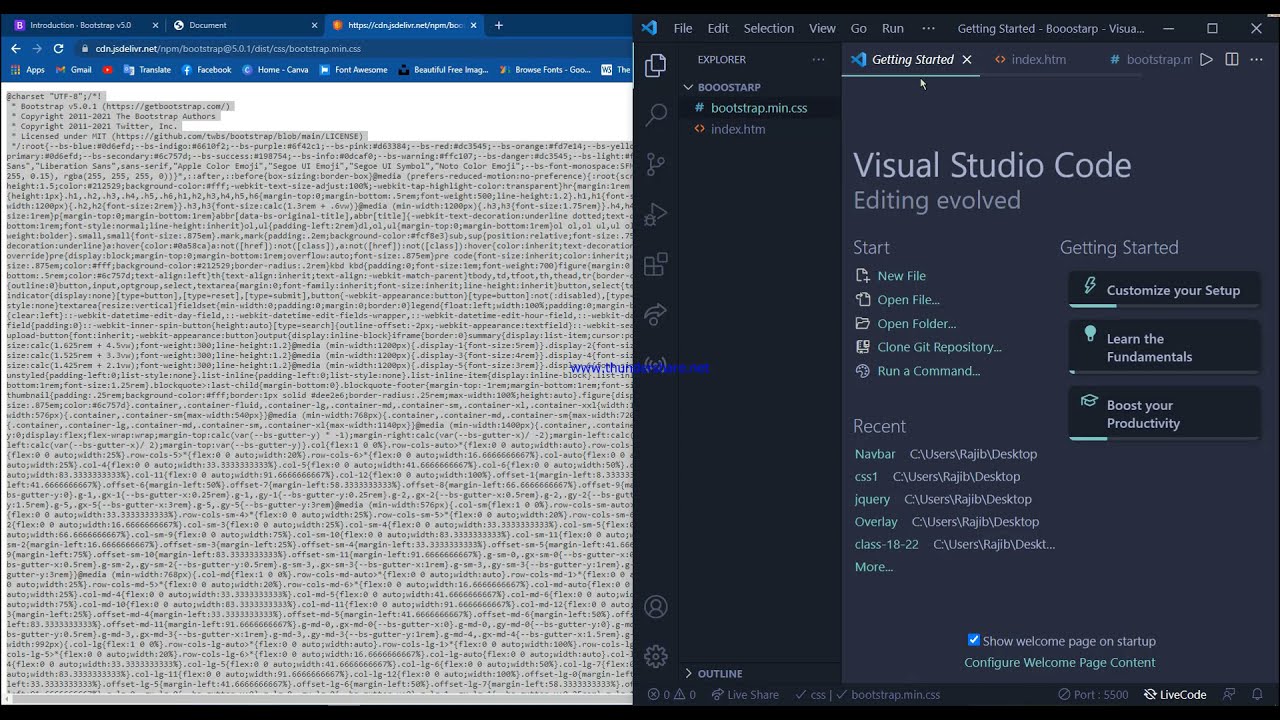Screen dimensions: 1280x720
Task: Click the browser address bar URL
Action: click(x=228, y=48)
